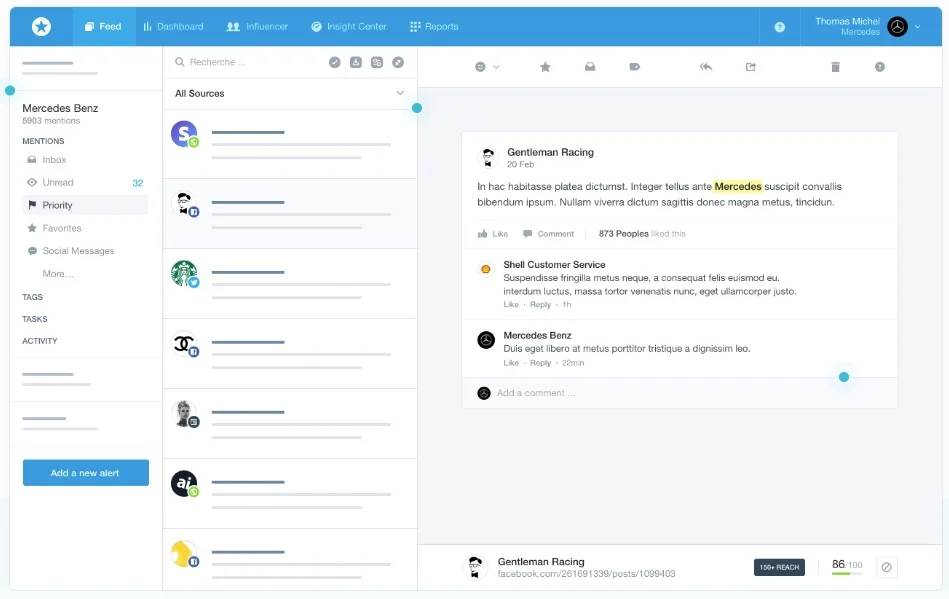
Task: Click the info alert icon in toolbar
Action: [x=880, y=67]
